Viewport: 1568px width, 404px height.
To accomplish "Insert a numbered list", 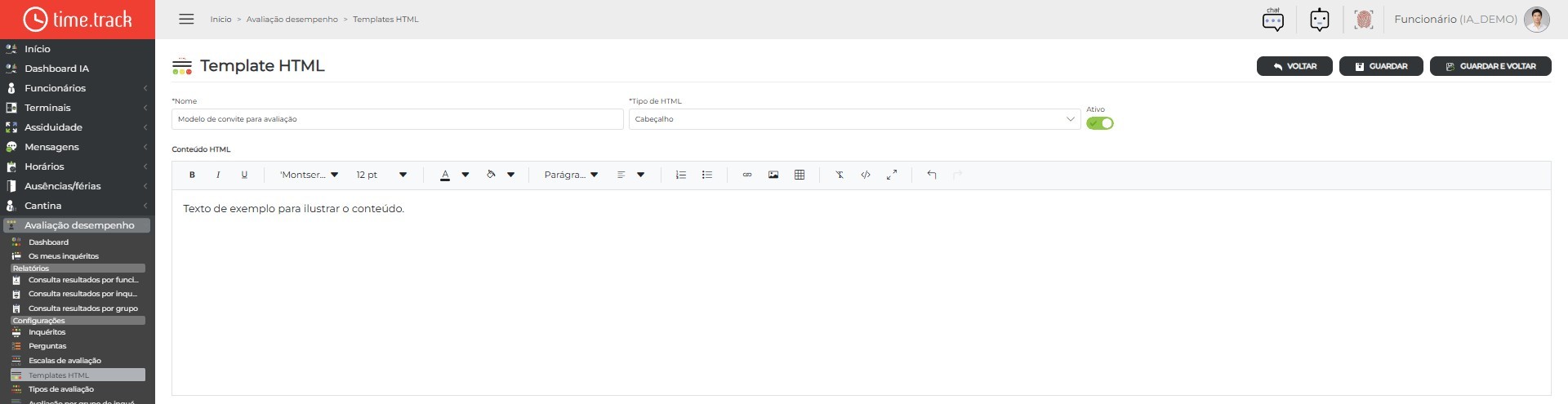I will (681, 175).
